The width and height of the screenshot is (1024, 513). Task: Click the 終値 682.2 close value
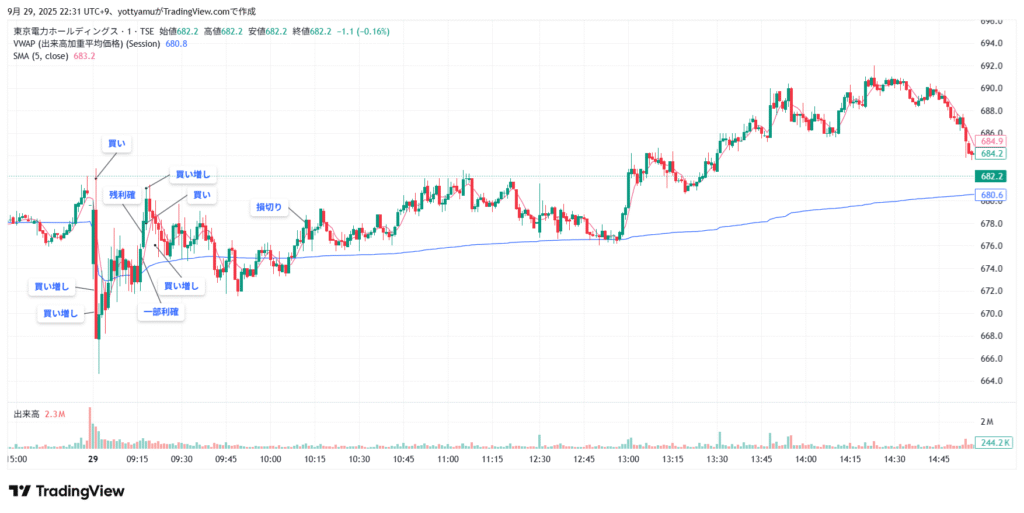pyautogui.click(x=318, y=31)
